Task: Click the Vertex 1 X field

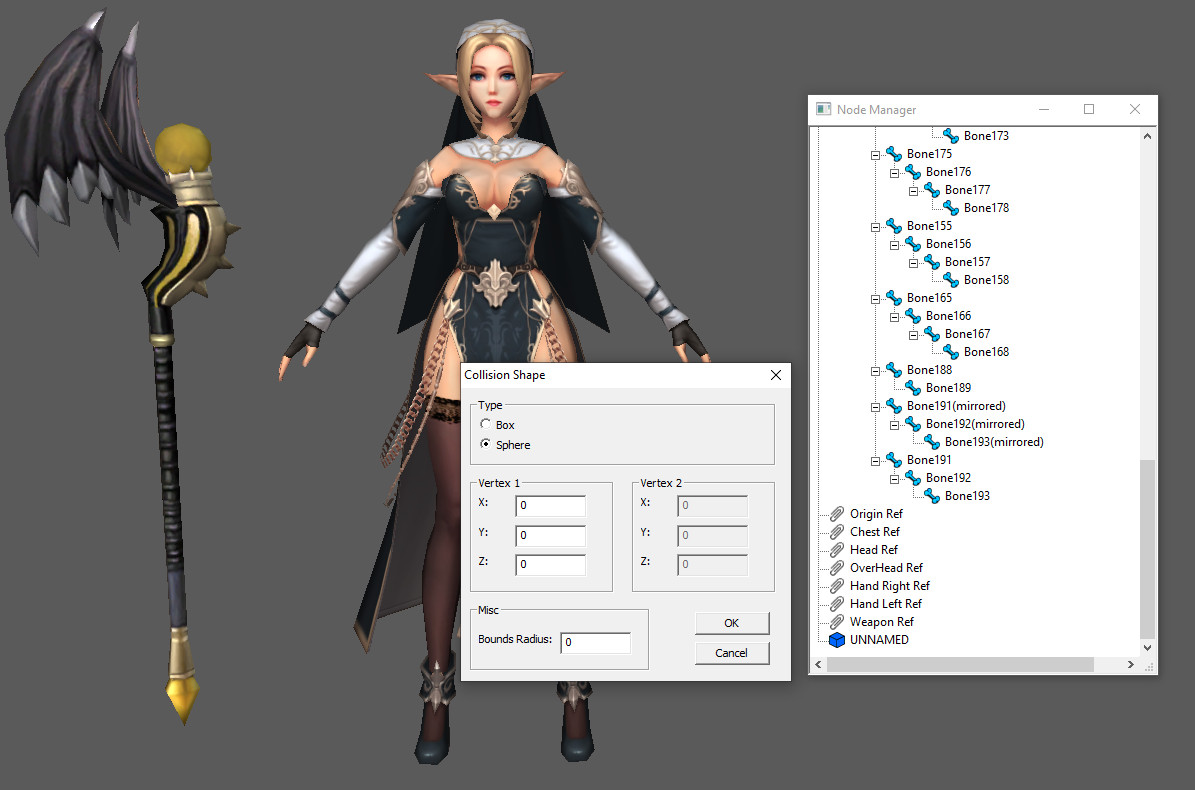Action: [x=550, y=505]
